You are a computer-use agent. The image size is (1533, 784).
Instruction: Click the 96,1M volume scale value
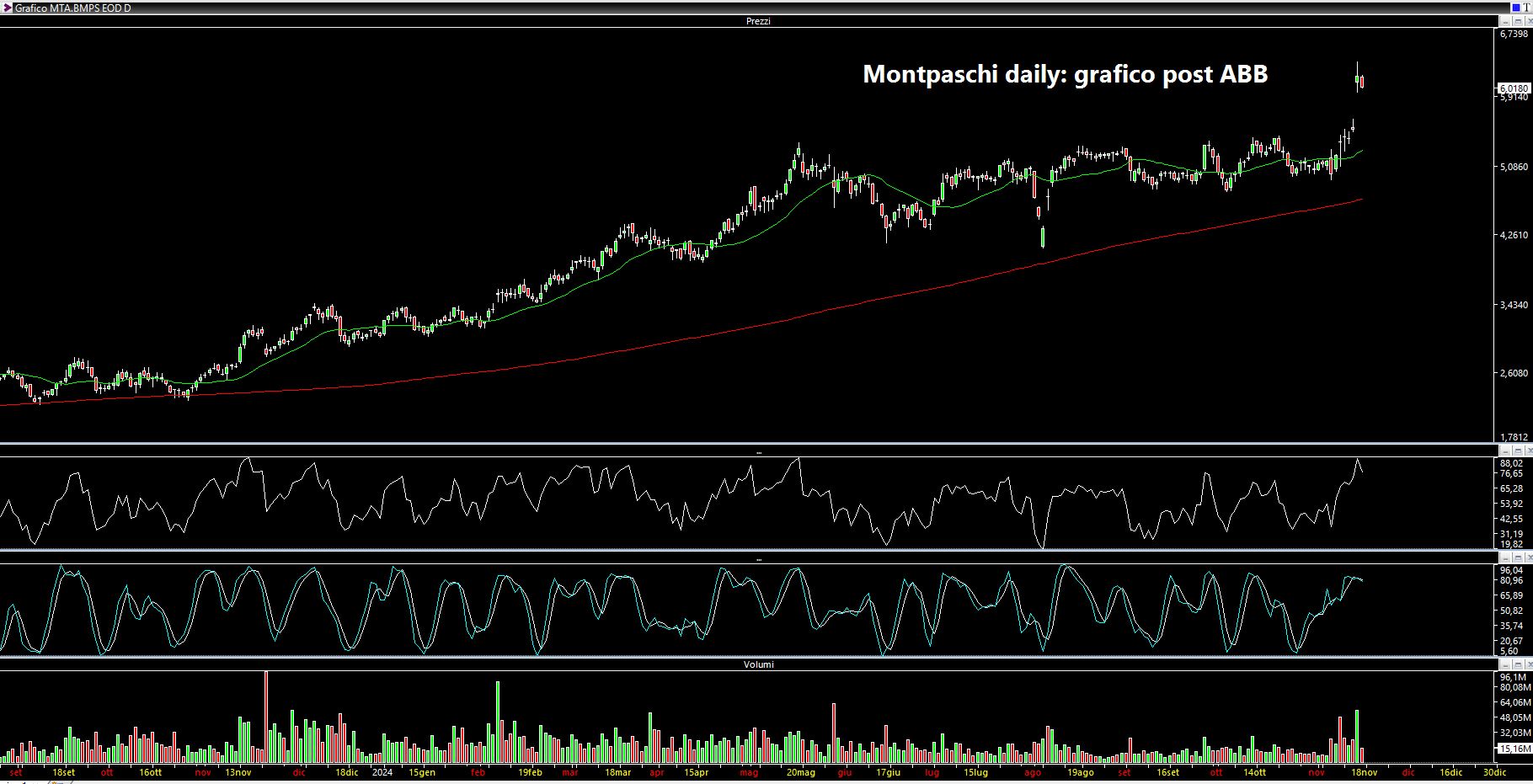(x=1514, y=677)
